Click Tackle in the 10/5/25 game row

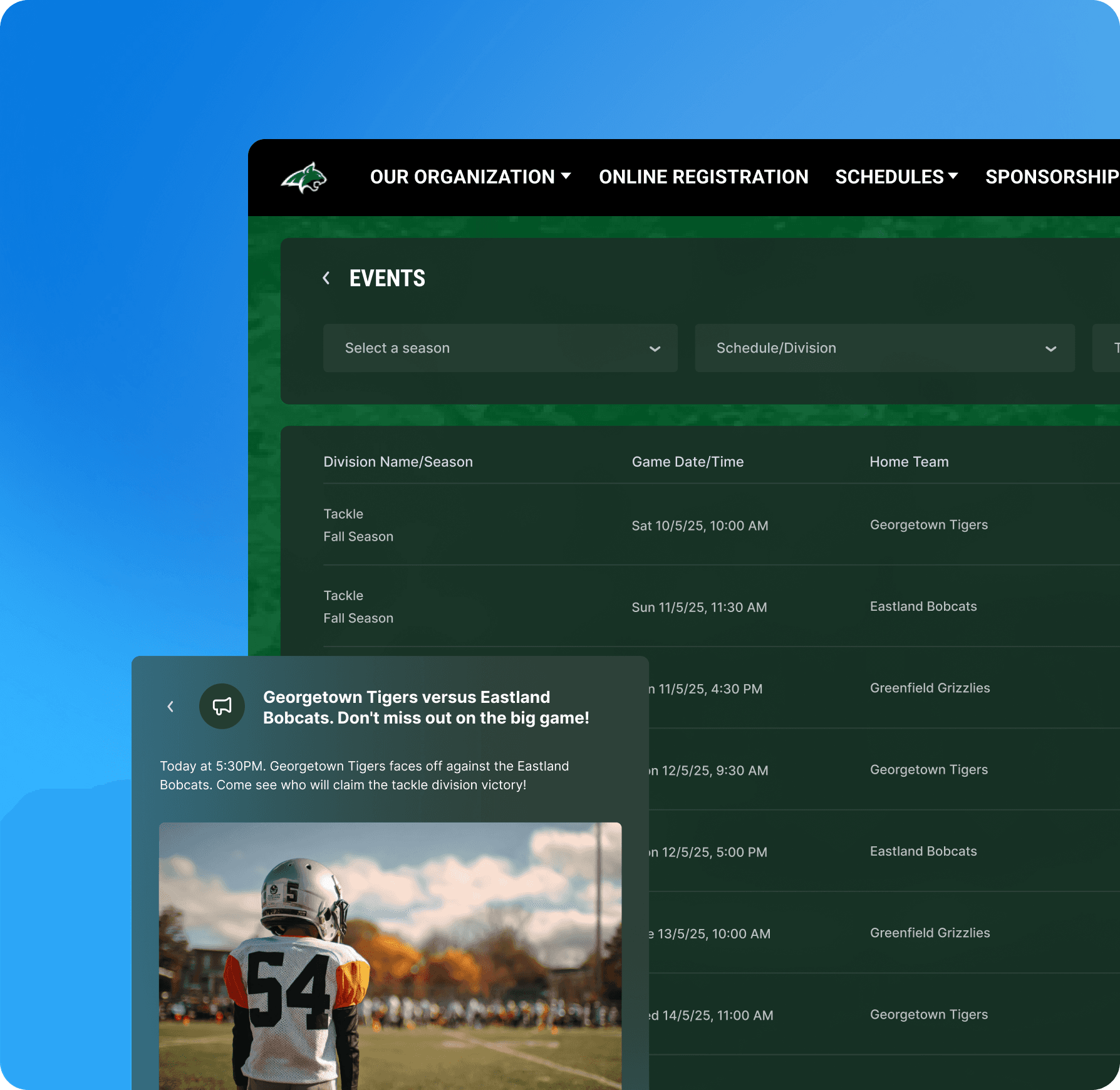tap(343, 514)
